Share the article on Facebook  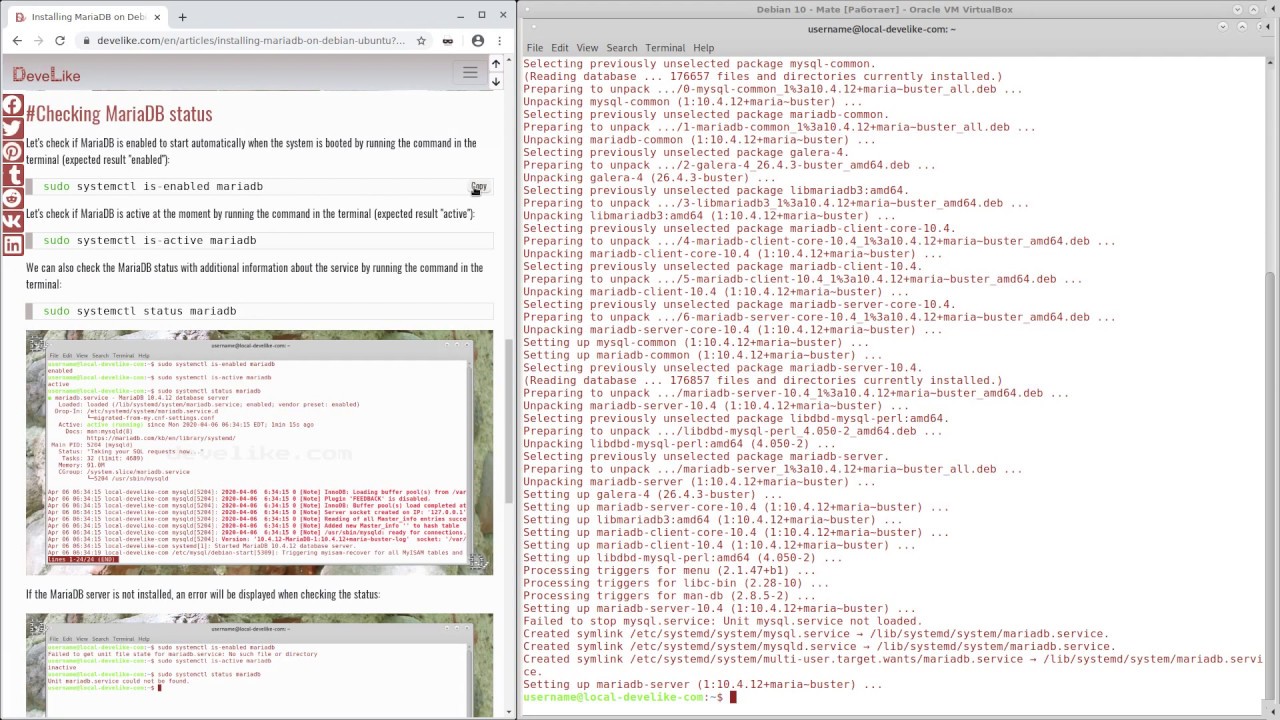click(12, 105)
